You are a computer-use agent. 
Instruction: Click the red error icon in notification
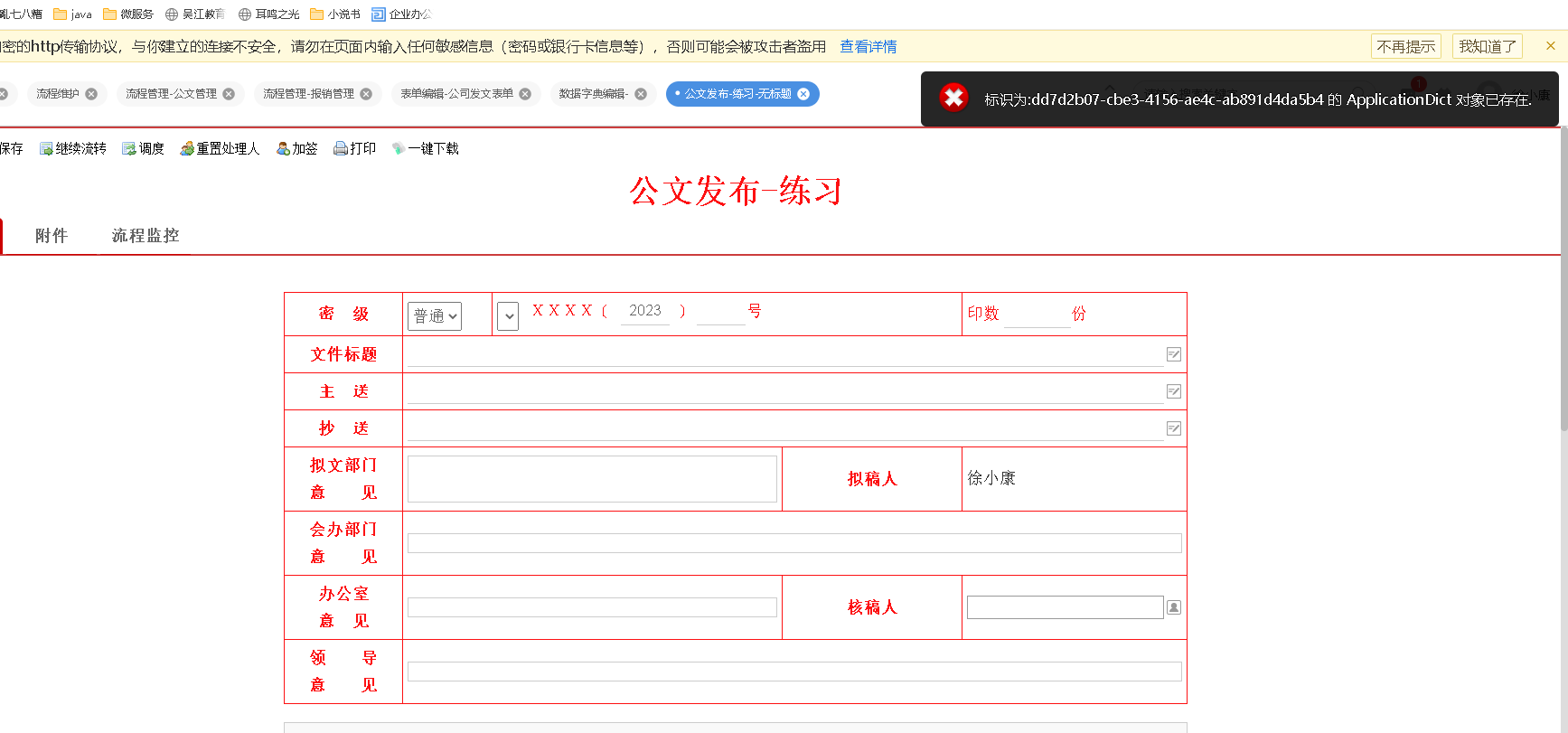953,98
